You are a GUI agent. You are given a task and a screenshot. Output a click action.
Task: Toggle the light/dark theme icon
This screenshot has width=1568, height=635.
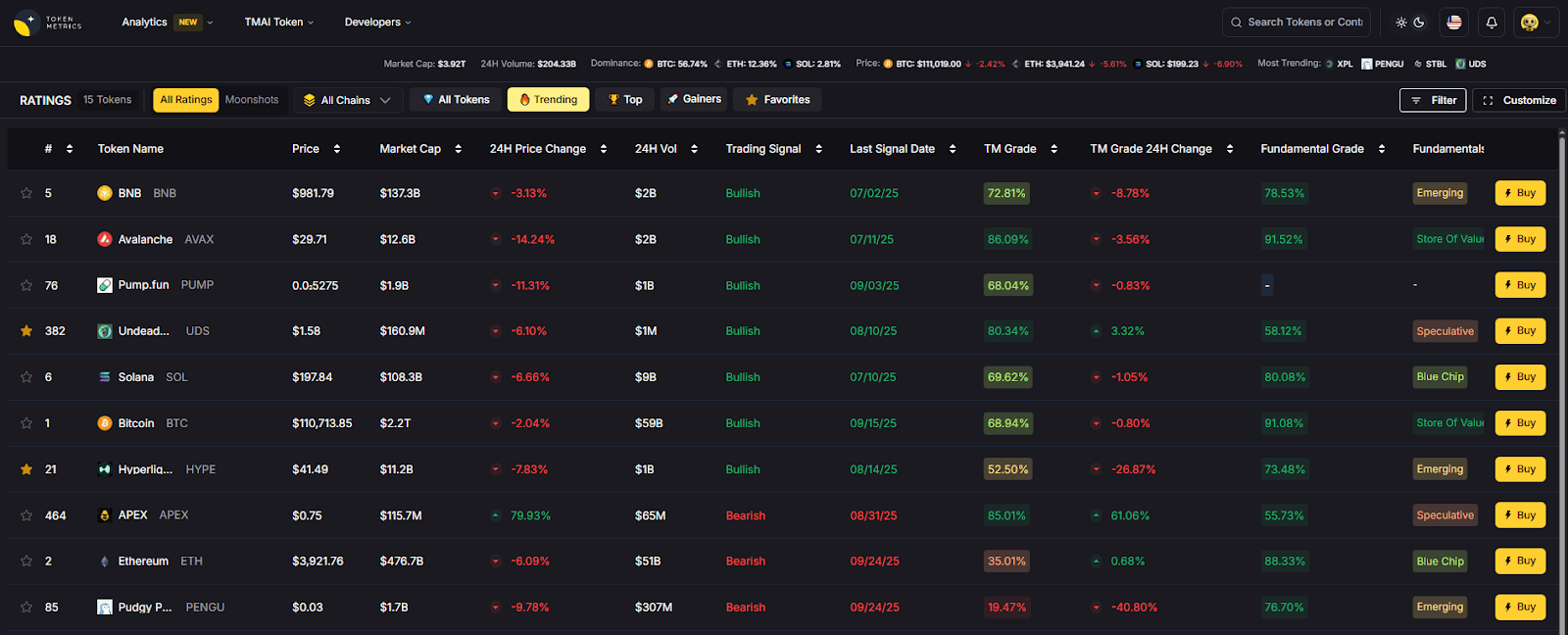coord(1409,23)
